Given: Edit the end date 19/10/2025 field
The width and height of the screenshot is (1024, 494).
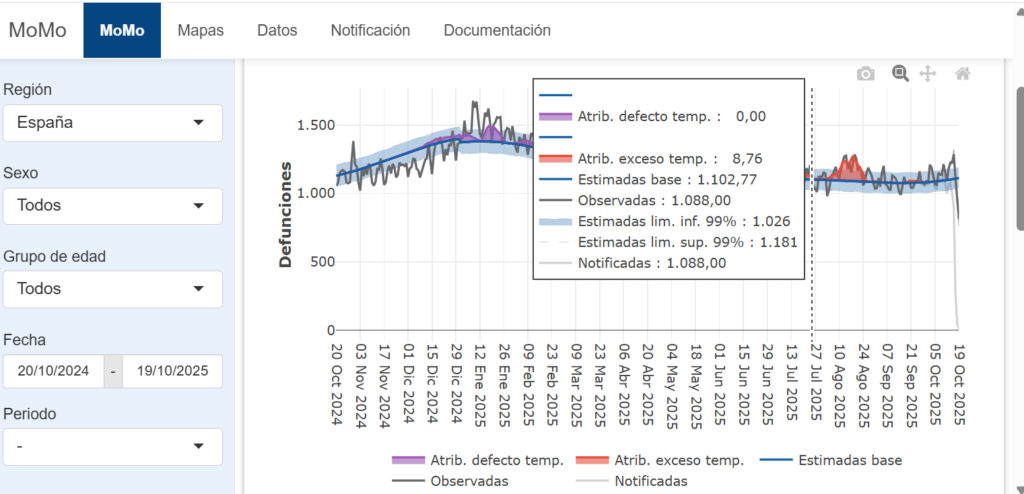Looking at the screenshot, I should [172, 371].
